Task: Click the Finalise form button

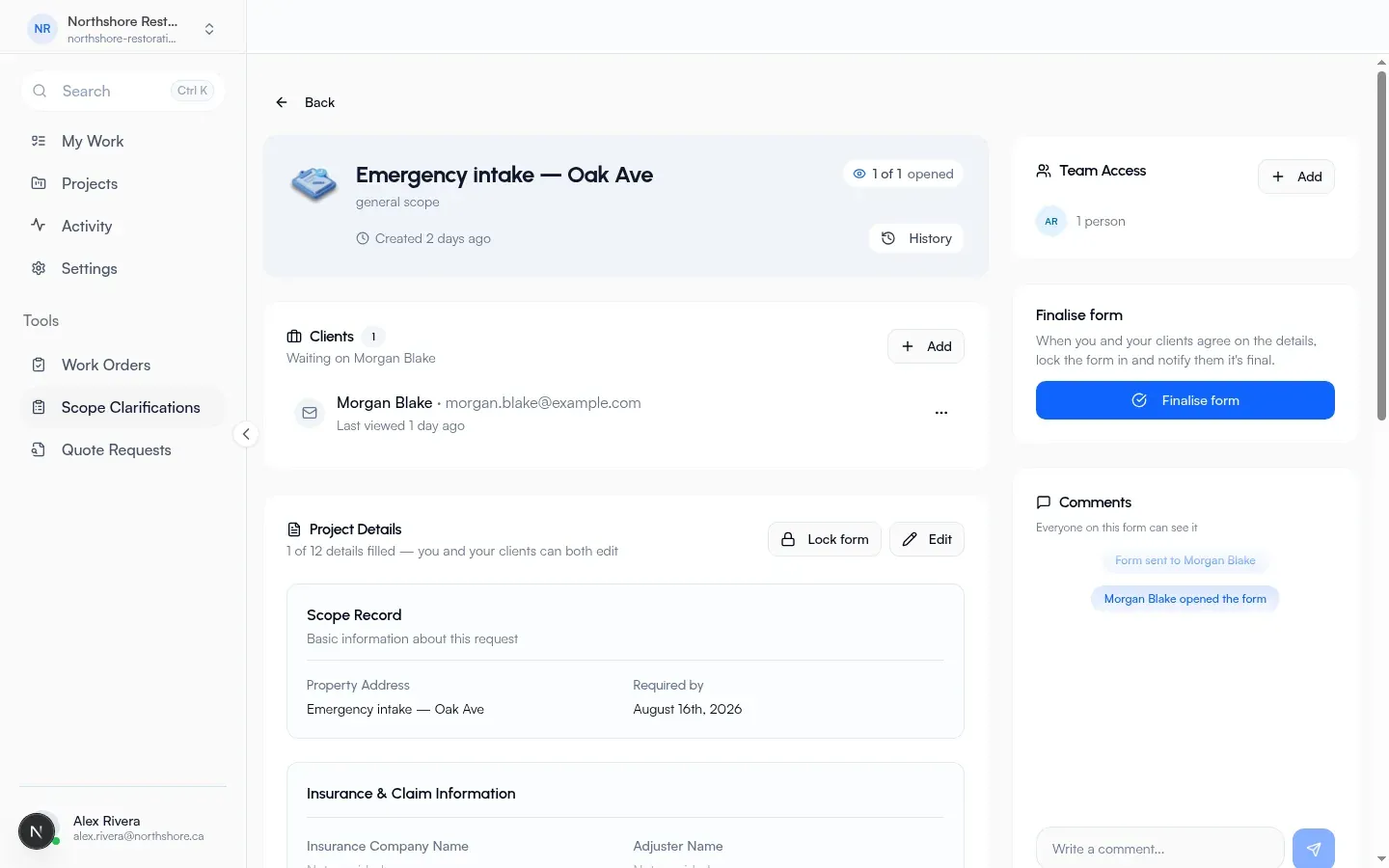Action: (x=1185, y=400)
